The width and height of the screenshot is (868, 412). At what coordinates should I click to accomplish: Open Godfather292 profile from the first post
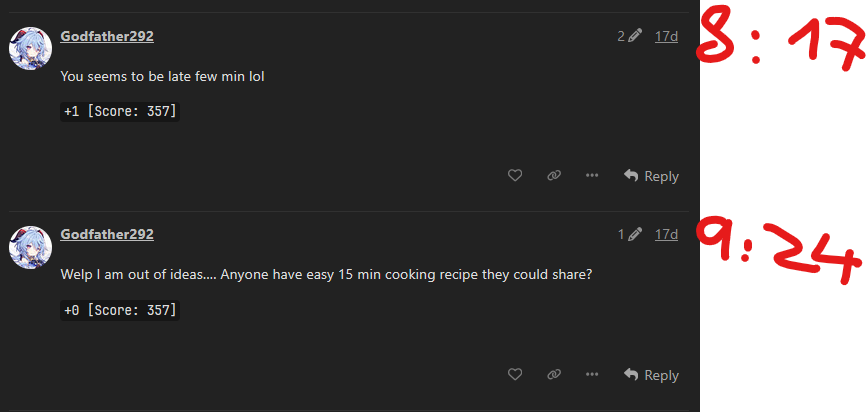[x=107, y=36]
